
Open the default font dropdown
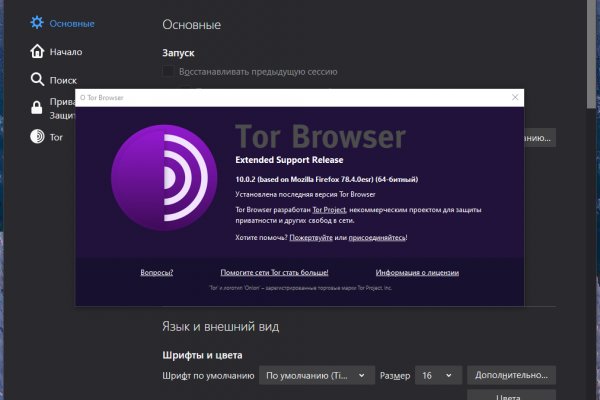tap(317, 375)
